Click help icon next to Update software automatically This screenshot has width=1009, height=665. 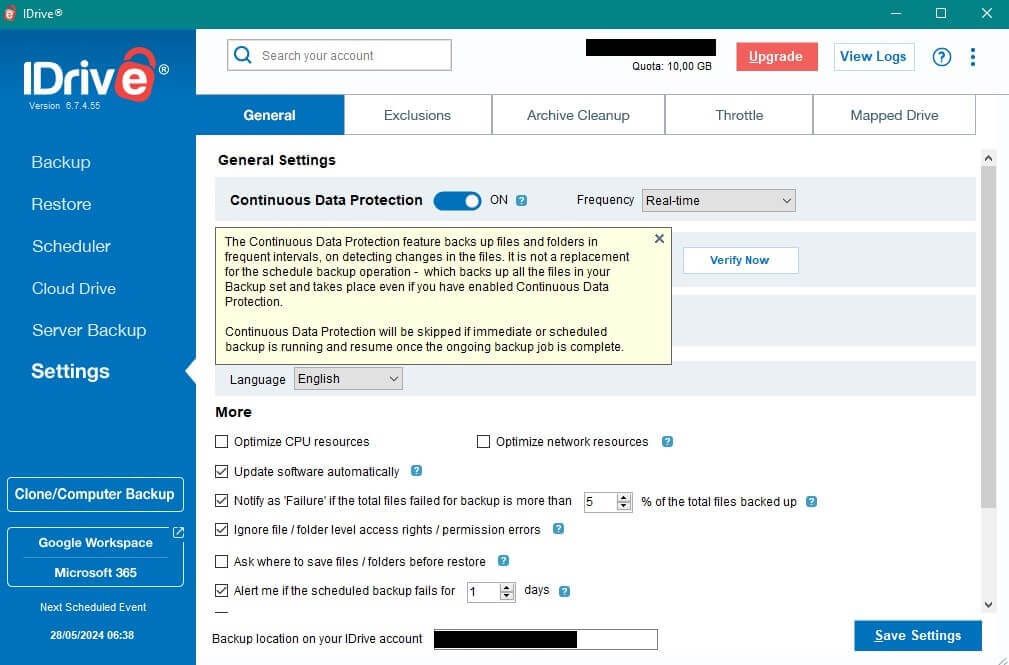pos(416,471)
